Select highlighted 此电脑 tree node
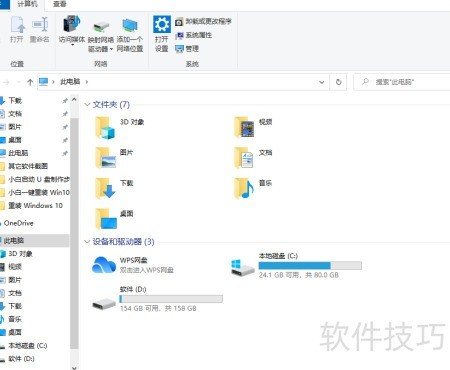This screenshot has height=370, width=450. (x=35, y=240)
